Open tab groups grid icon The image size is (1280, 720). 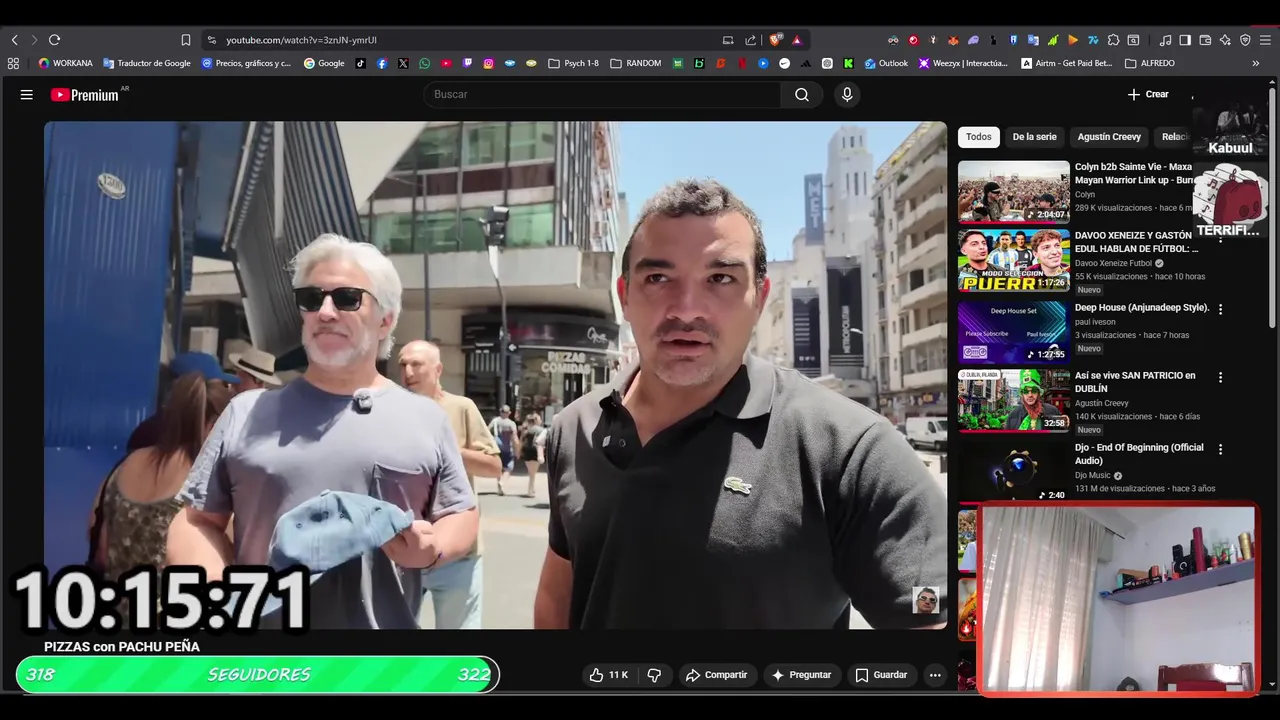coord(13,63)
